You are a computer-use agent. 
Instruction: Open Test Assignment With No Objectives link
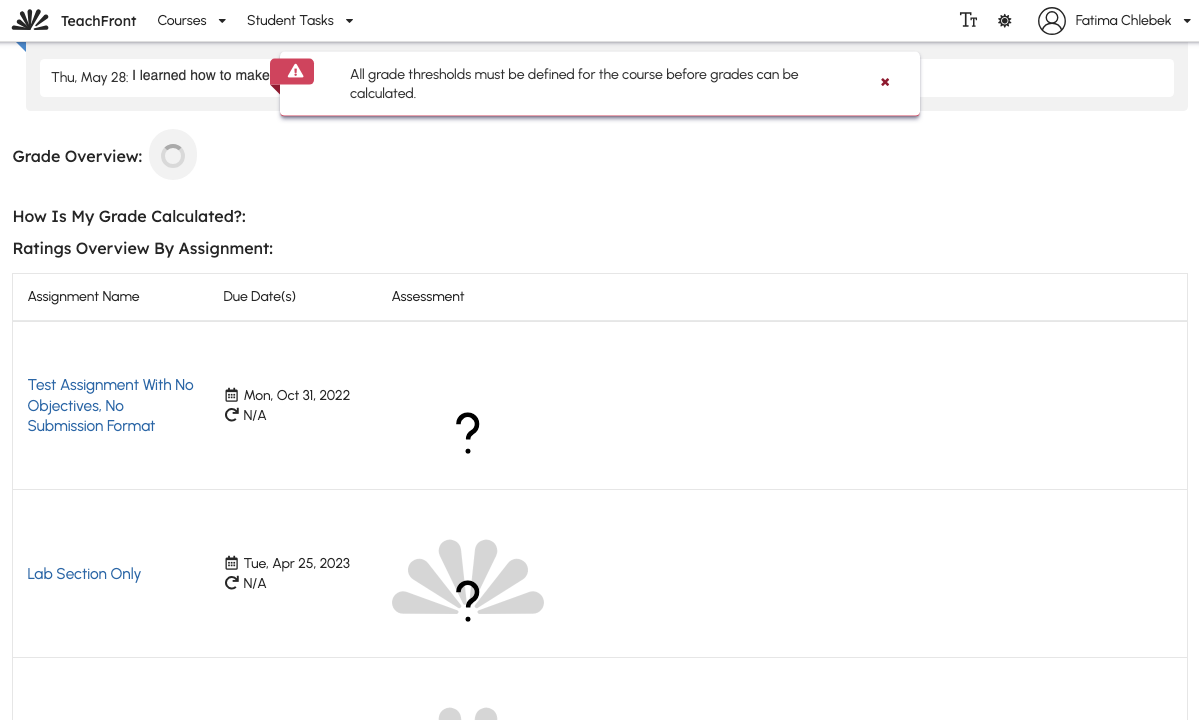[x=110, y=405]
